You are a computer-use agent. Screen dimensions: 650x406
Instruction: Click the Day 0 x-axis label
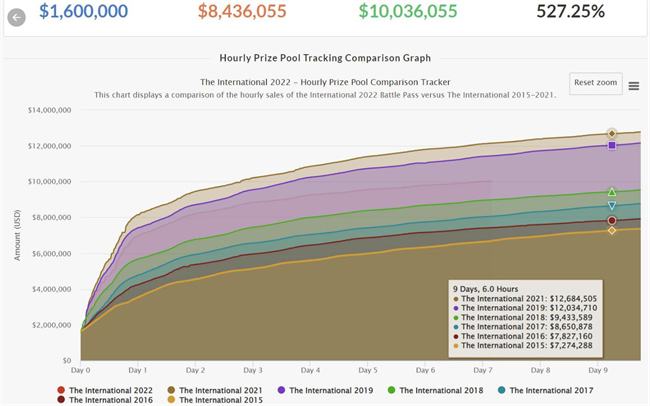point(80,370)
